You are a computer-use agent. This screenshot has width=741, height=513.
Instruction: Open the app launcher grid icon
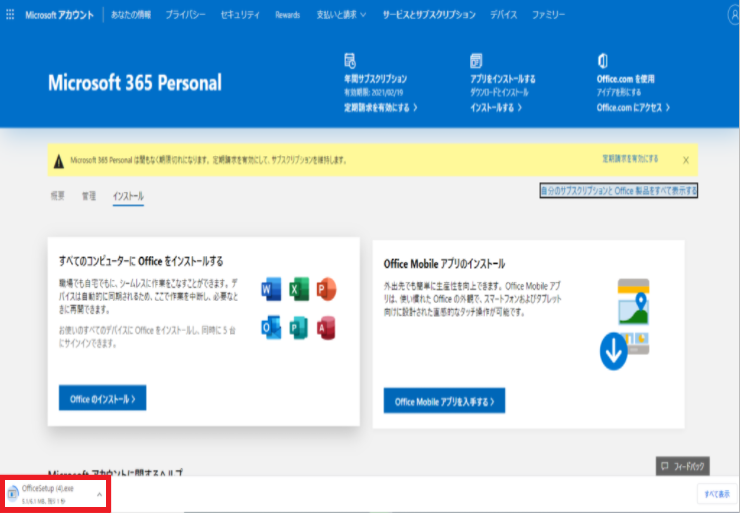click(10, 15)
